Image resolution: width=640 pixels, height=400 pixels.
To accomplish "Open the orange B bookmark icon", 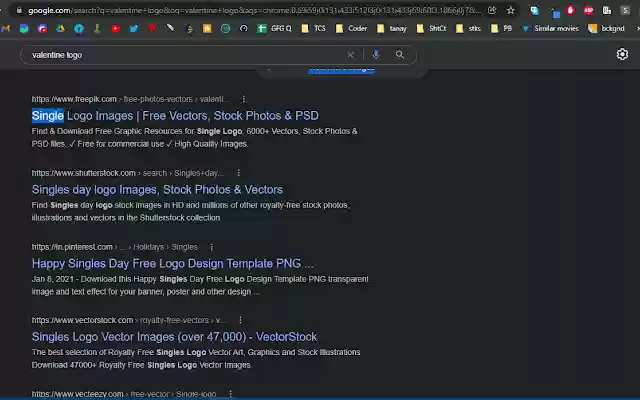I will [x=207, y=28].
